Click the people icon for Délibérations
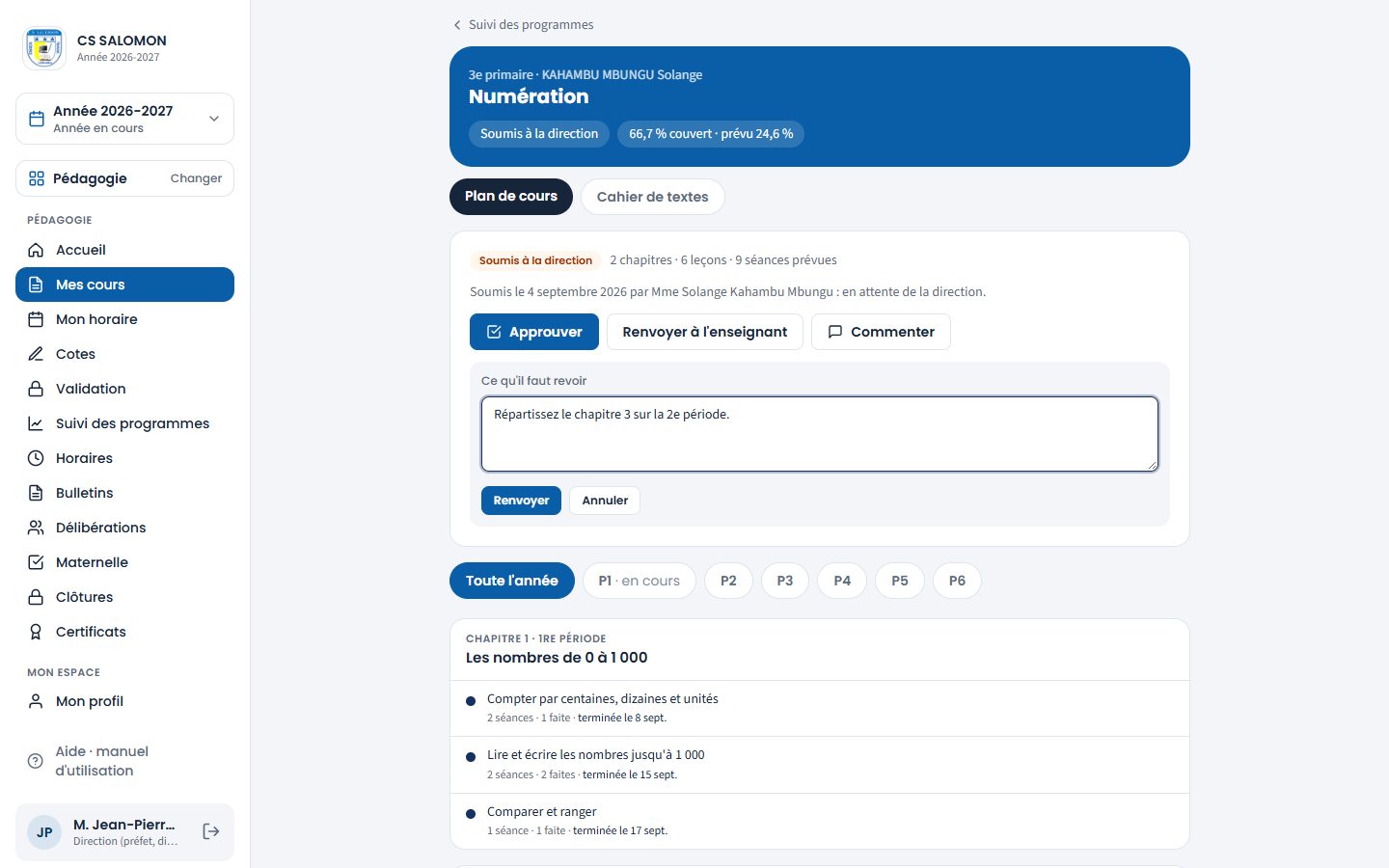 [x=36, y=528]
